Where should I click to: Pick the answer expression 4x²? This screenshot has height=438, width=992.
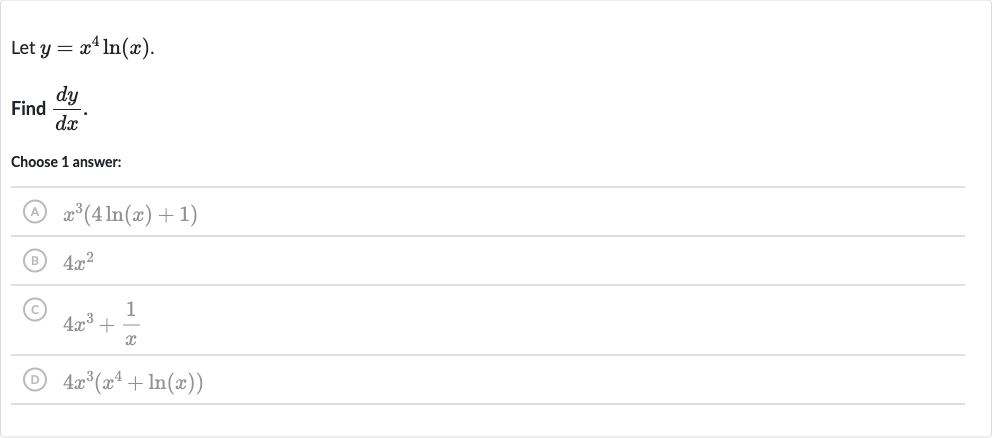pos(78,262)
